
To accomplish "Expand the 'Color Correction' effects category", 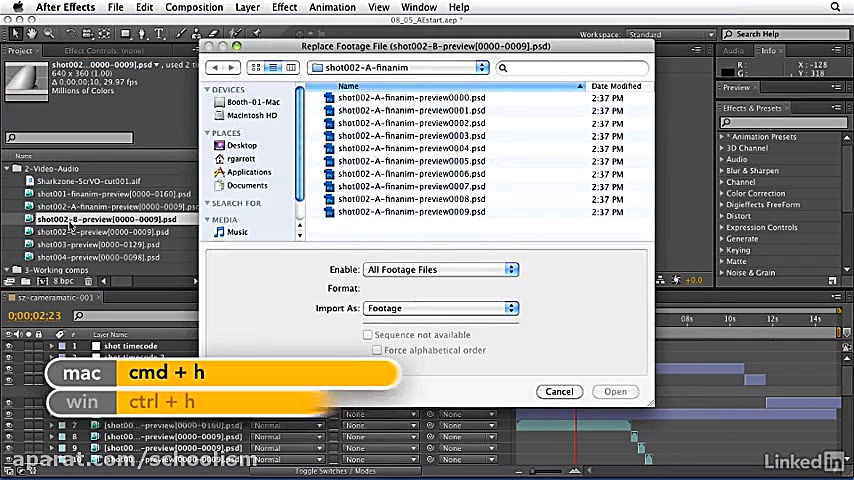I will 722,193.
